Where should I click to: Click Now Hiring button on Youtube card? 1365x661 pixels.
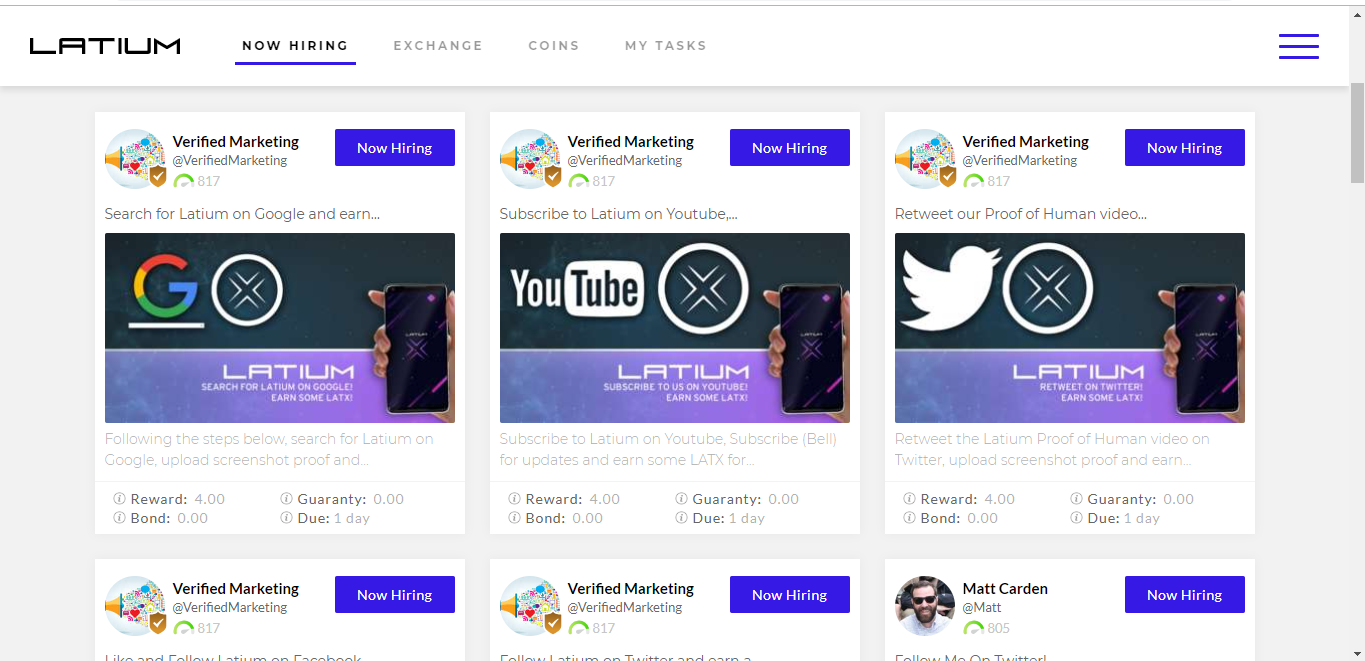click(x=790, y=148)
